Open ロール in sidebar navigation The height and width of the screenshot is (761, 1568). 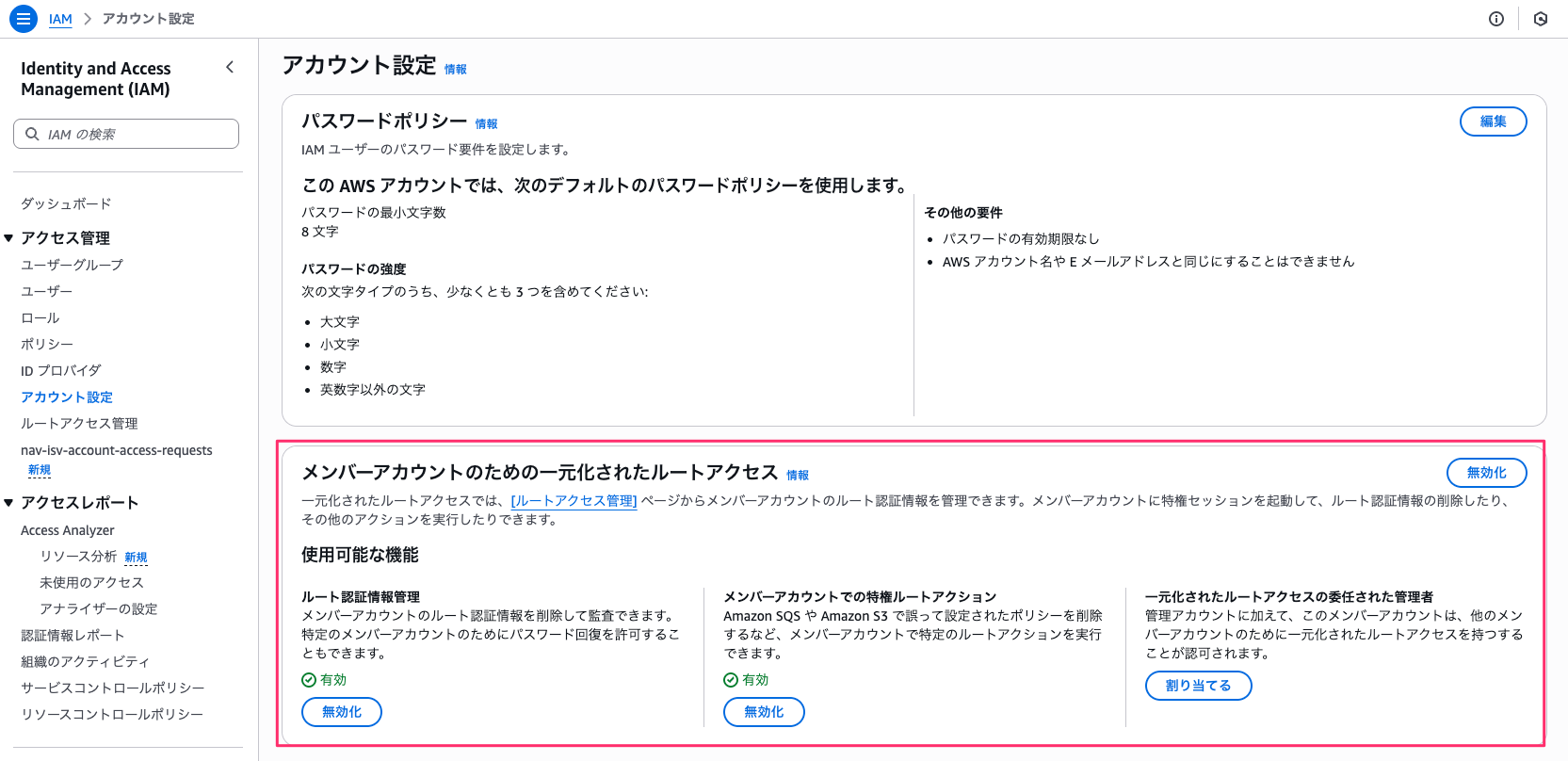(40, 317)
